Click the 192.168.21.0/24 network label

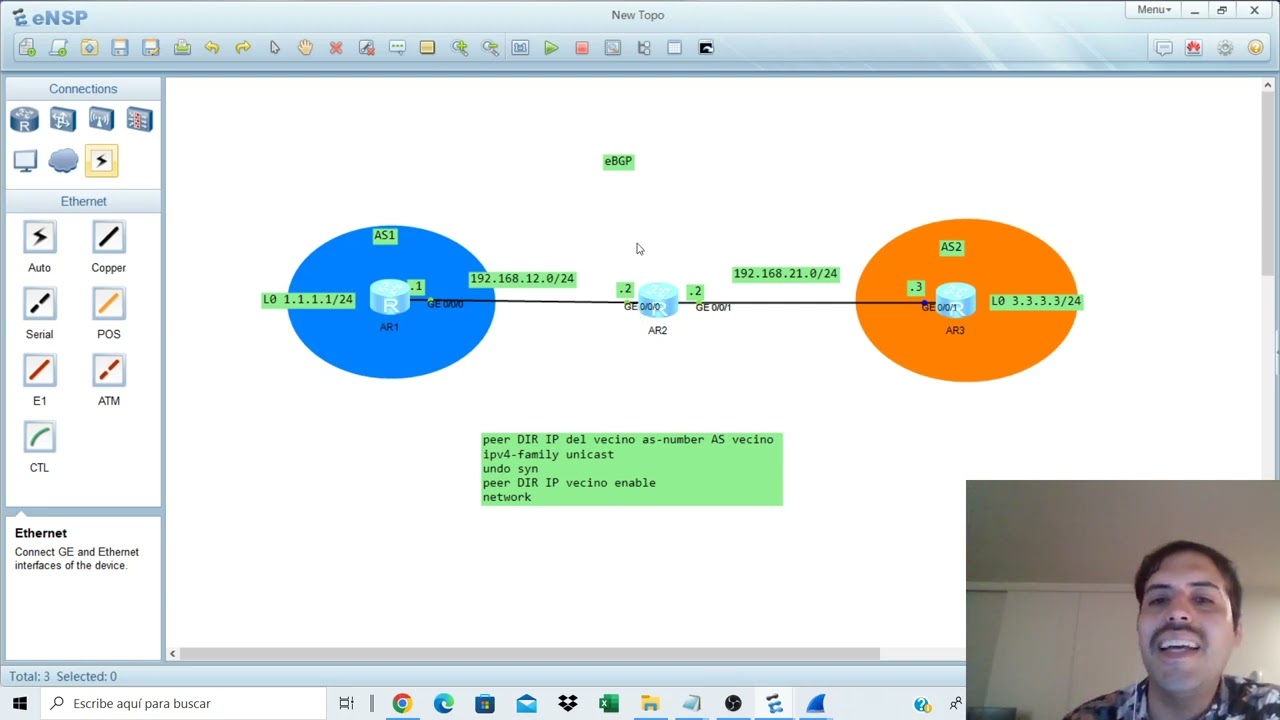coord(785,274)
